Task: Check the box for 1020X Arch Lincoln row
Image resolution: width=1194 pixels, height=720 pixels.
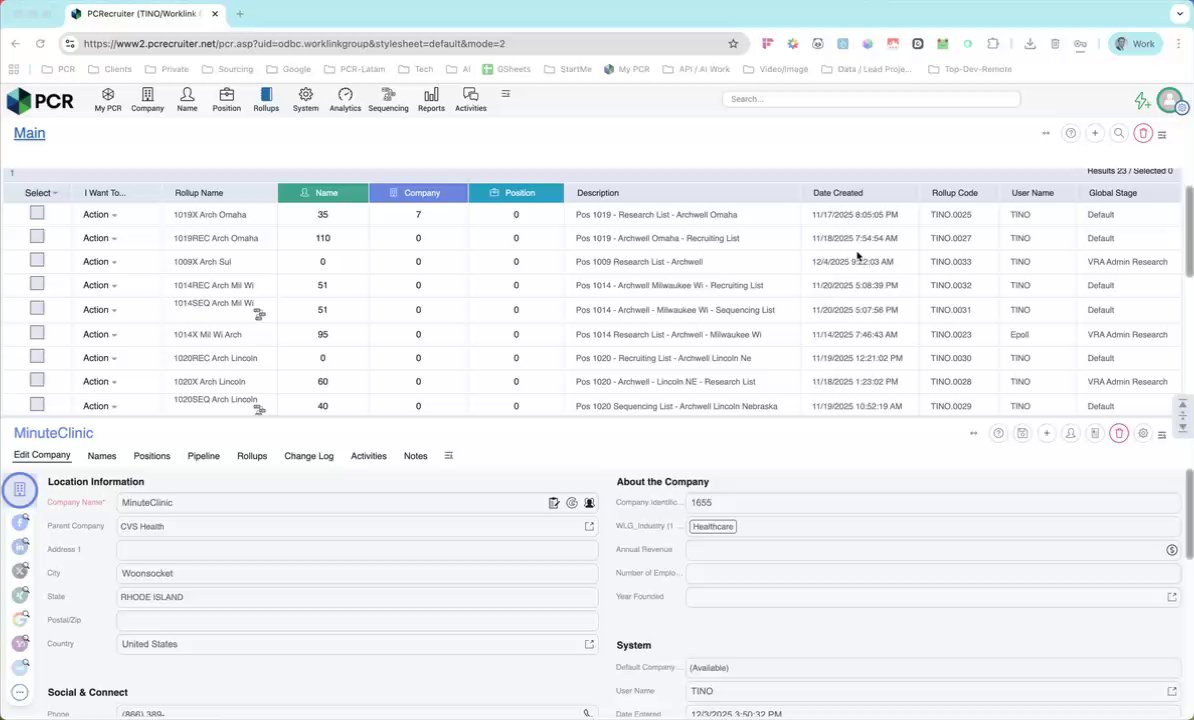Action: coord(37,380)
